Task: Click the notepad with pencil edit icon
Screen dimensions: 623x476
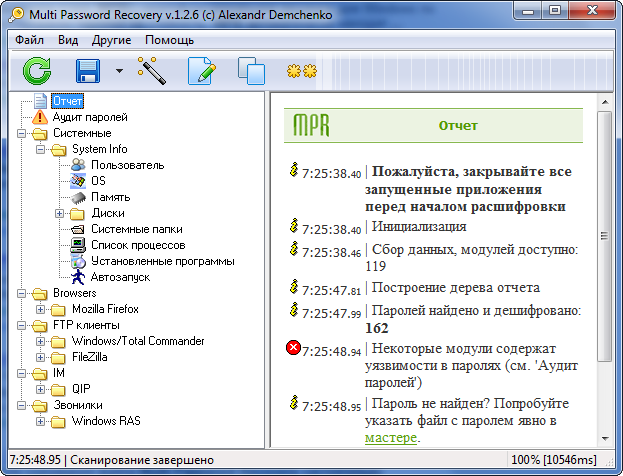Action: [201, 71]
